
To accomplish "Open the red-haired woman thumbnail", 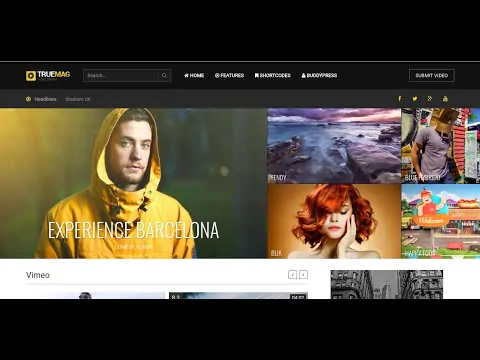I will [334, 221].
